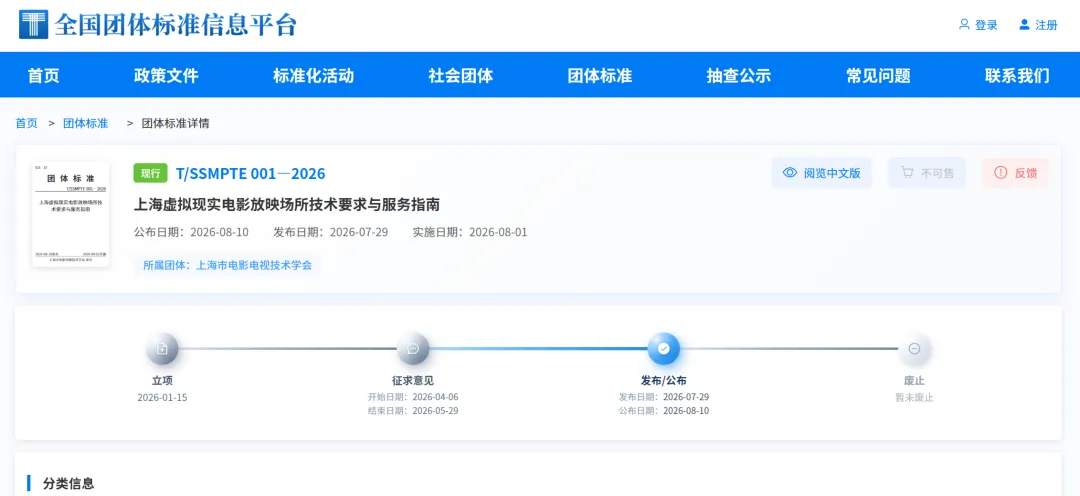The width and height of the screenshot is (1080, 496).
Task: Select the 废止 stage minus icon
Action: click(x=915, y=349)
